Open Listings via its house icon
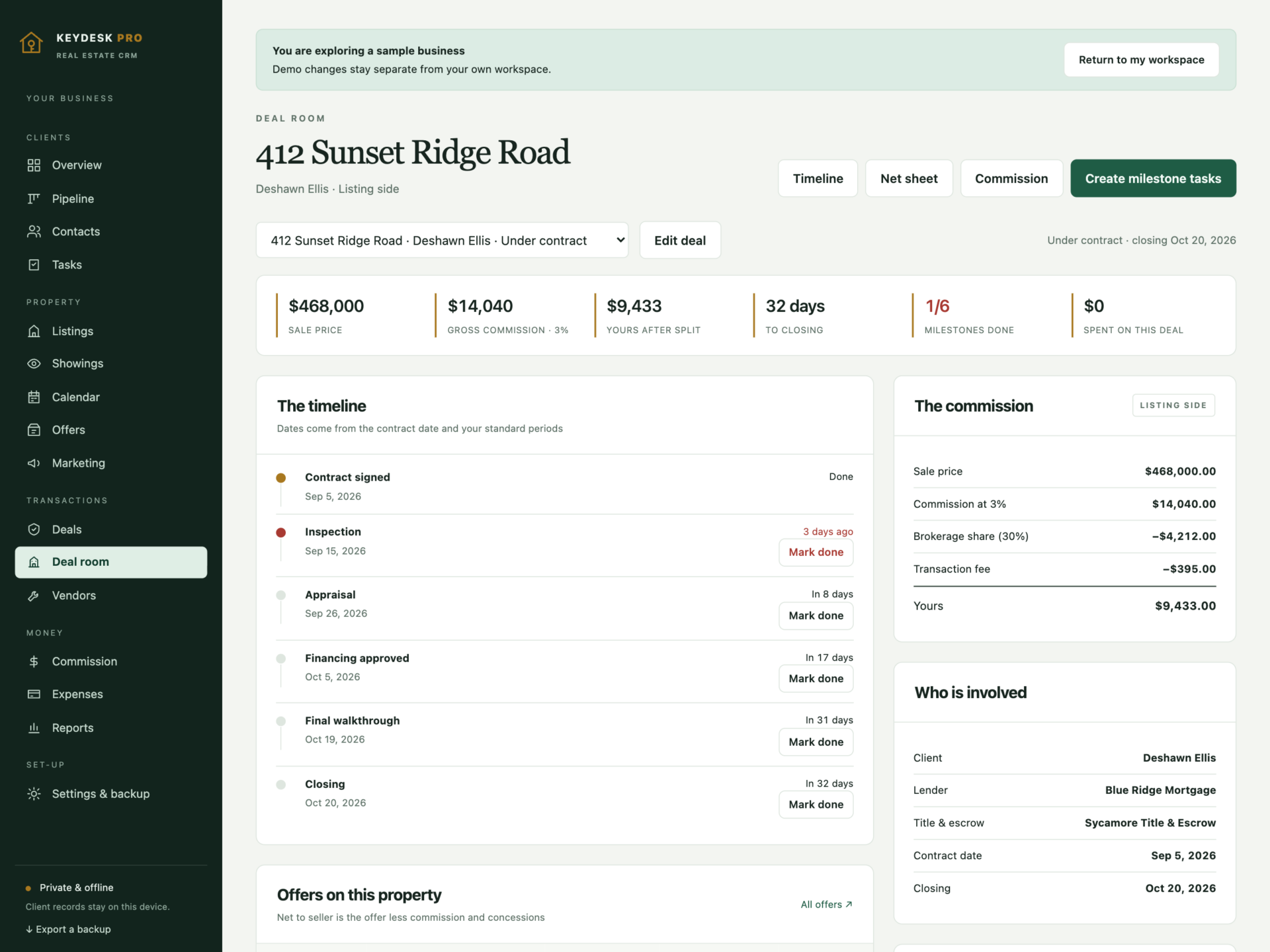 (34, 331)
